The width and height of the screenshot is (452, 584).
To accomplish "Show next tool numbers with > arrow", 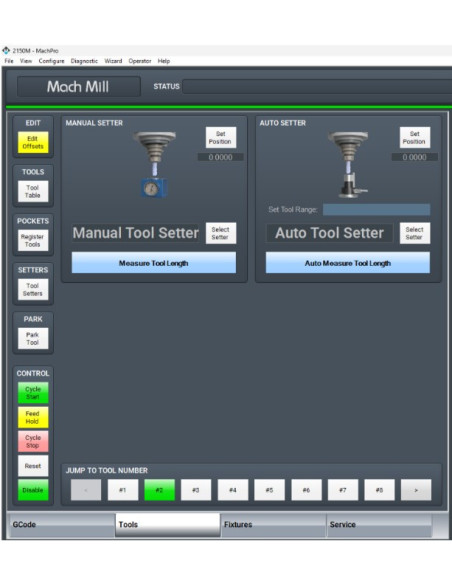I will tap(416, 490).
